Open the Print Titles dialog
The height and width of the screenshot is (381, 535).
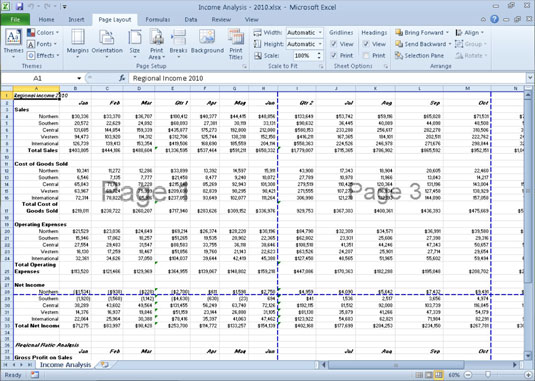[236, 44]
